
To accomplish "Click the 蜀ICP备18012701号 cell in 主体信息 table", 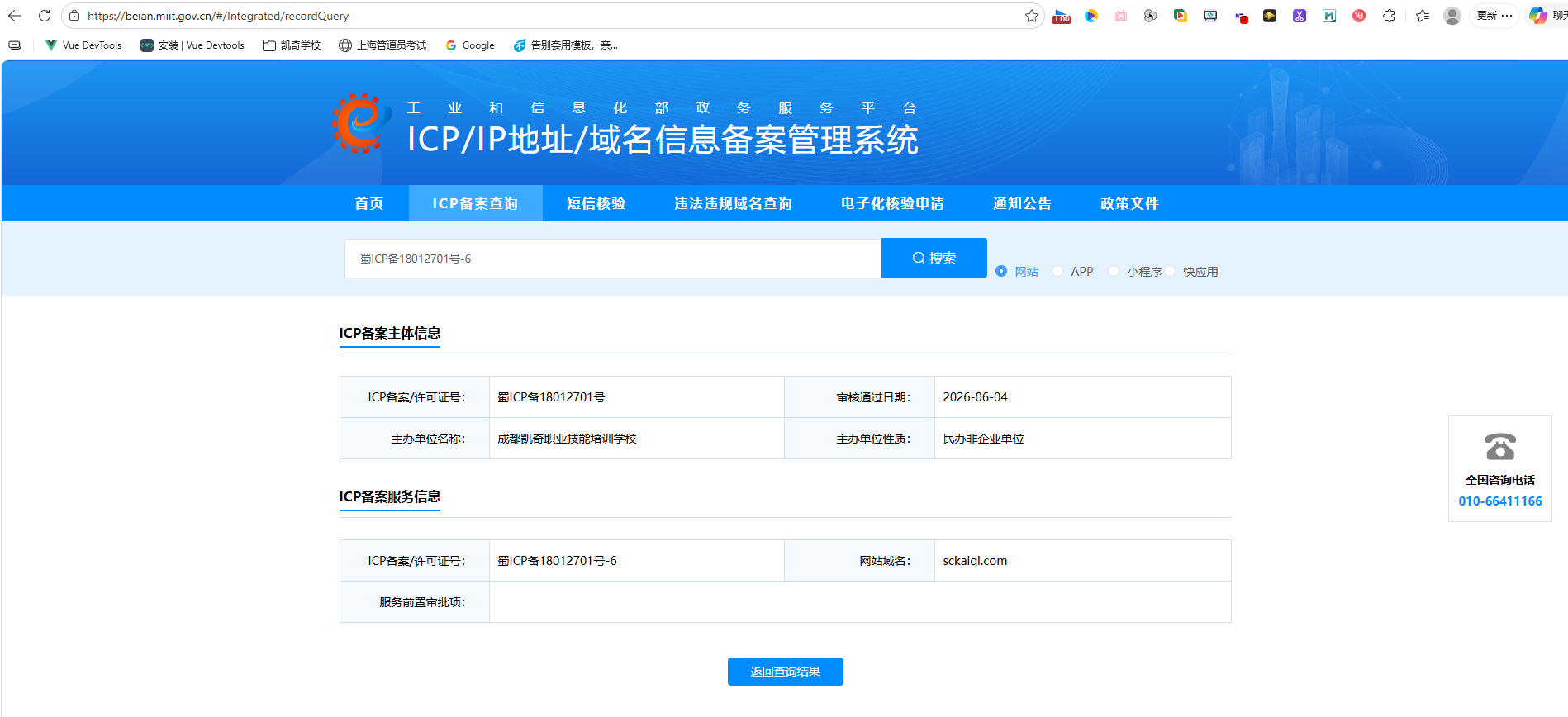I will pos(636,397).
